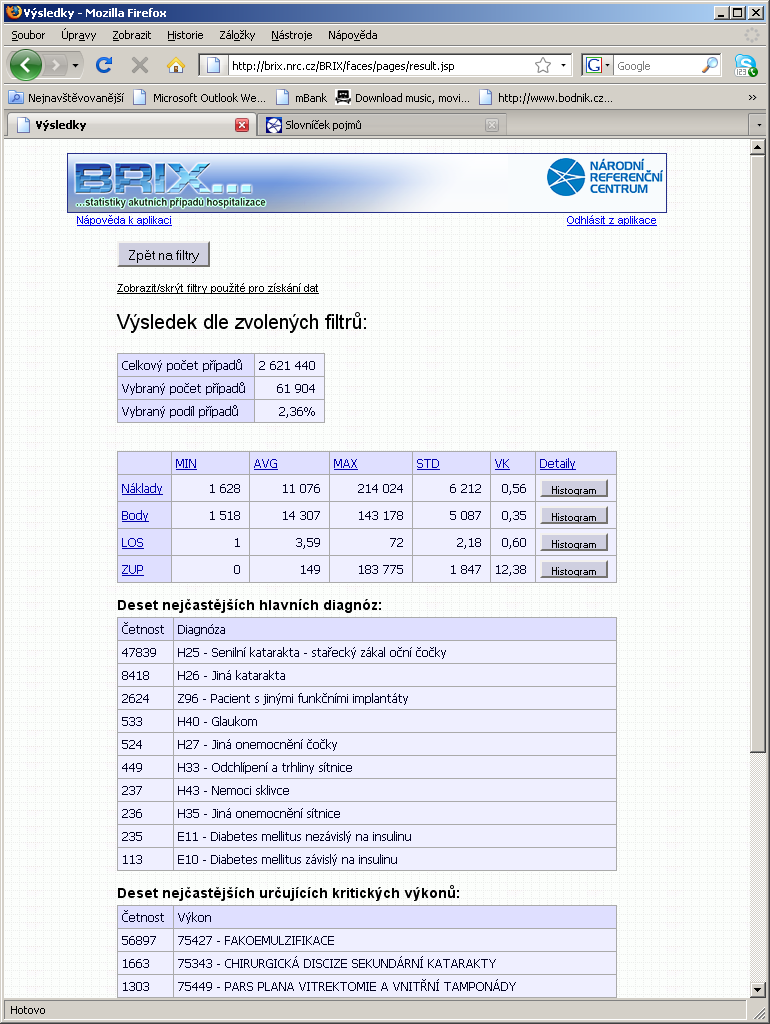Open the Úpravy menu
Image resolution: width=770 pixels, height=1024 pixels.
[x=78, y=35]
